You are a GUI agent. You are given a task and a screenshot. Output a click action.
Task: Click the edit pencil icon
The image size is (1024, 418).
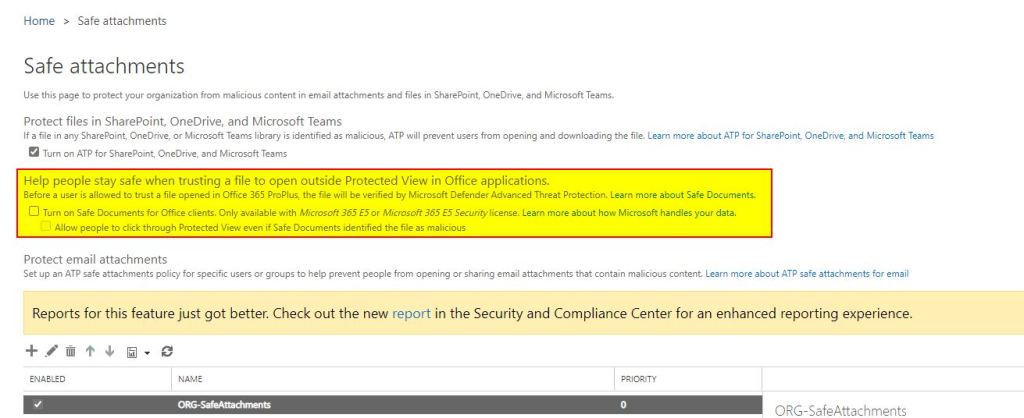51,351
